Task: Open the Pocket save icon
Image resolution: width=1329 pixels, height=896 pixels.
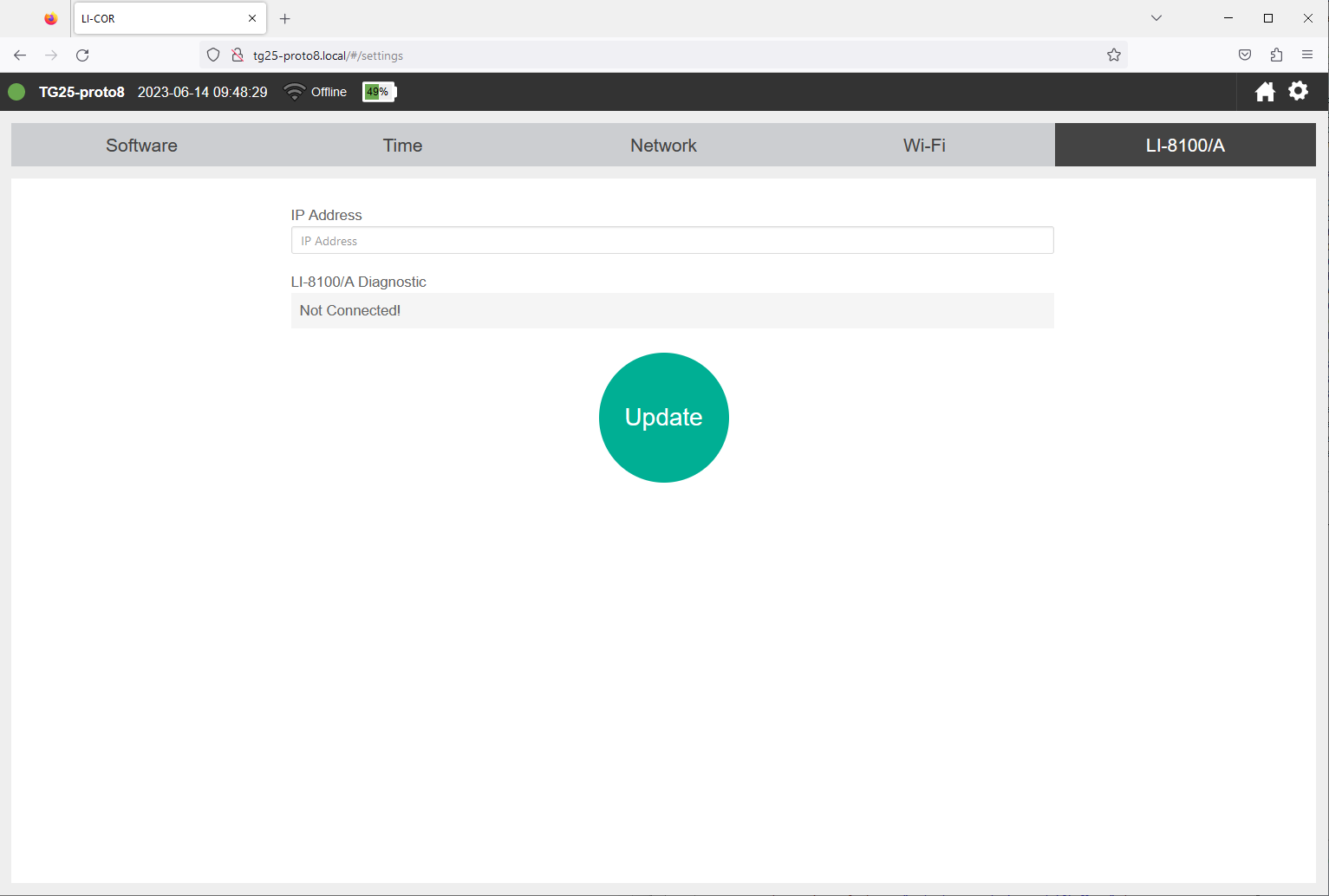Action: tap(1245, 55)
